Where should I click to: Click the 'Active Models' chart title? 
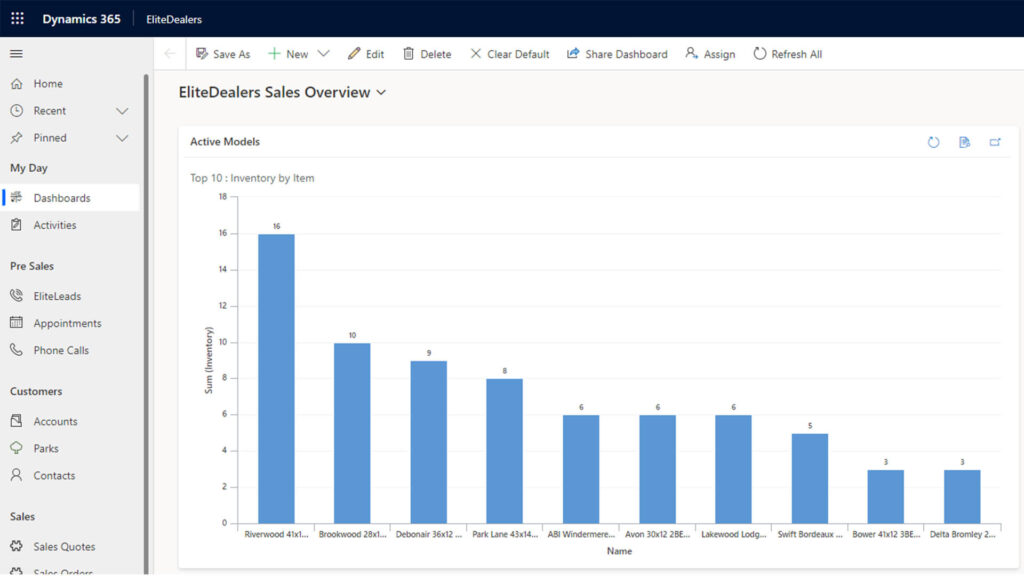(x=225, y=141)
